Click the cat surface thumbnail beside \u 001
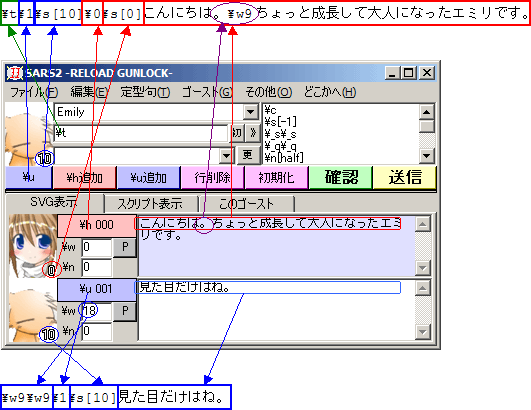 pyautogui.click(x=33, y=310)
